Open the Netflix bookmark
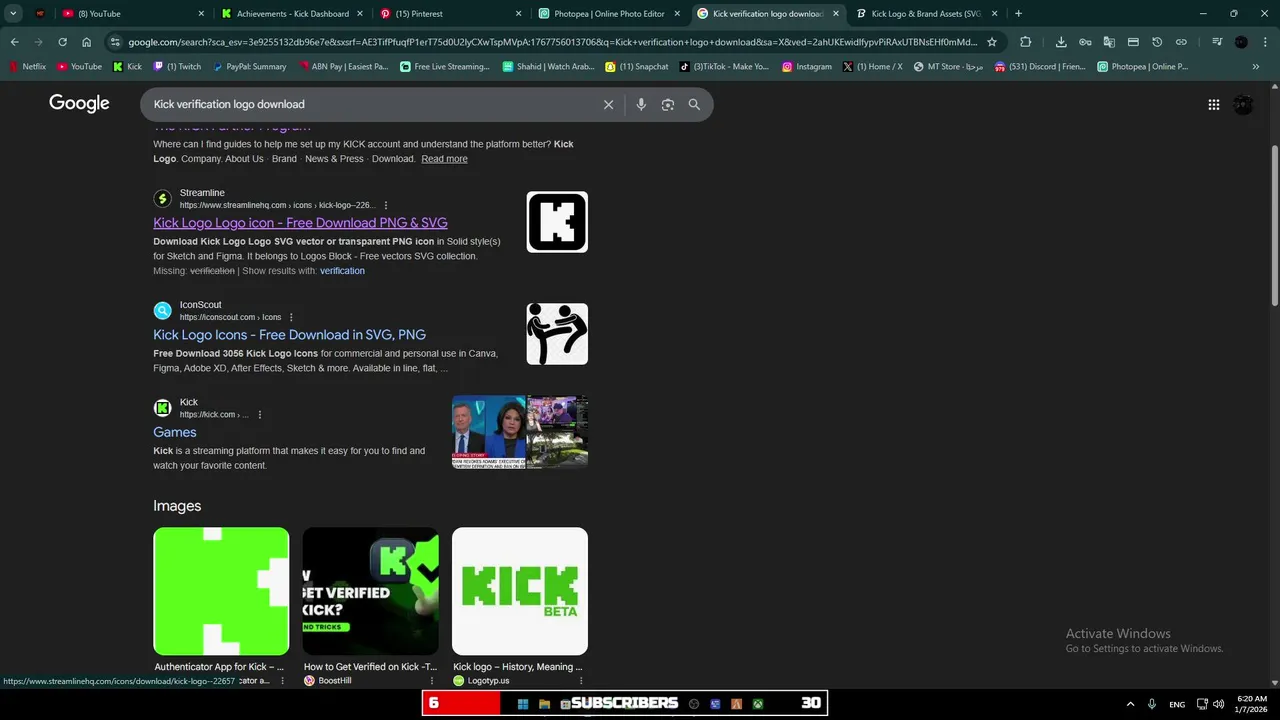The width and height of the screenshot is (1280, 720). (x=27, y=67)
